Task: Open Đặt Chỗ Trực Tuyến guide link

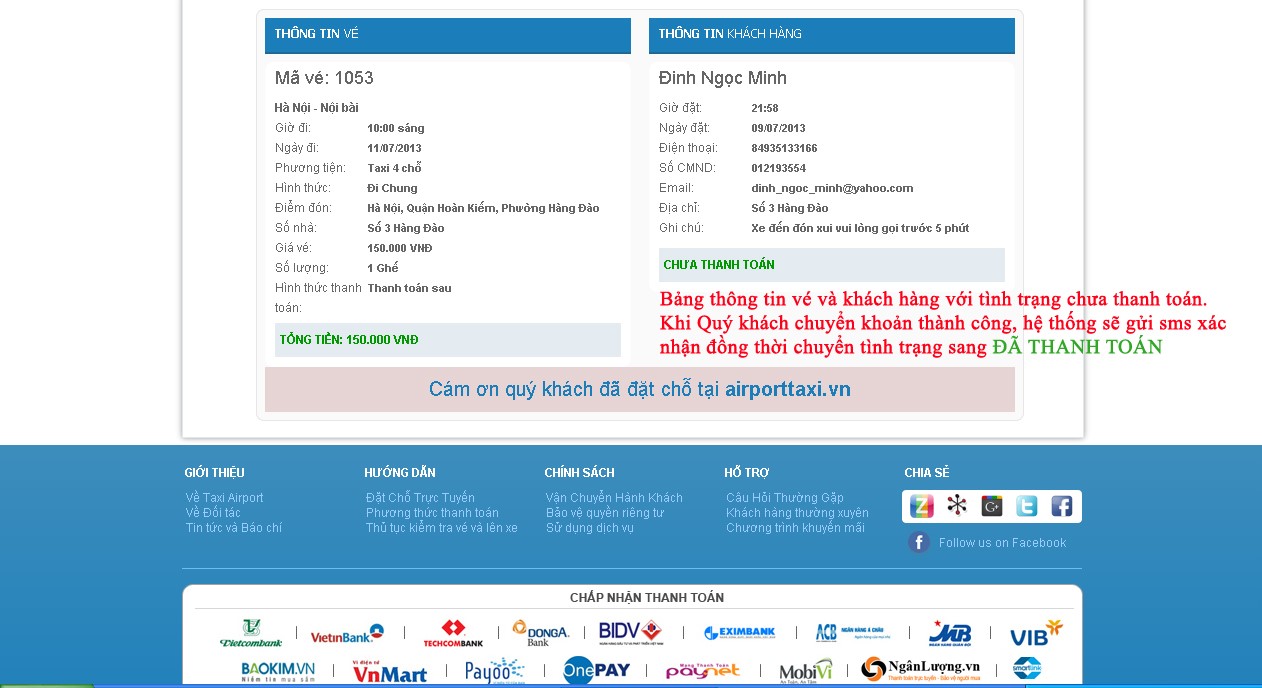Action: coord(420,498)
